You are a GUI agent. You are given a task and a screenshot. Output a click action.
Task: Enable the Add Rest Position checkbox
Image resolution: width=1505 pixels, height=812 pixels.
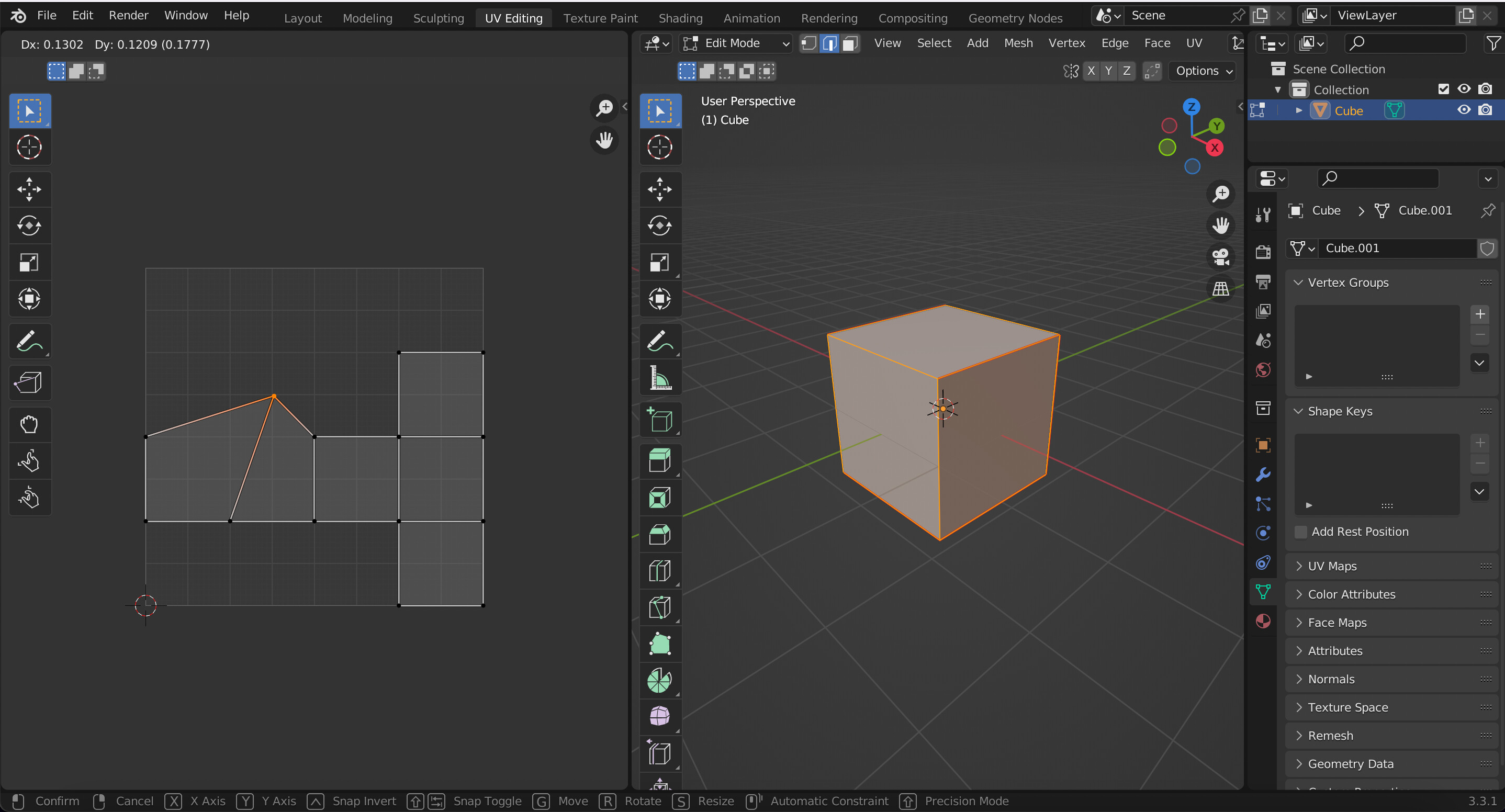tap(1300, 532)
